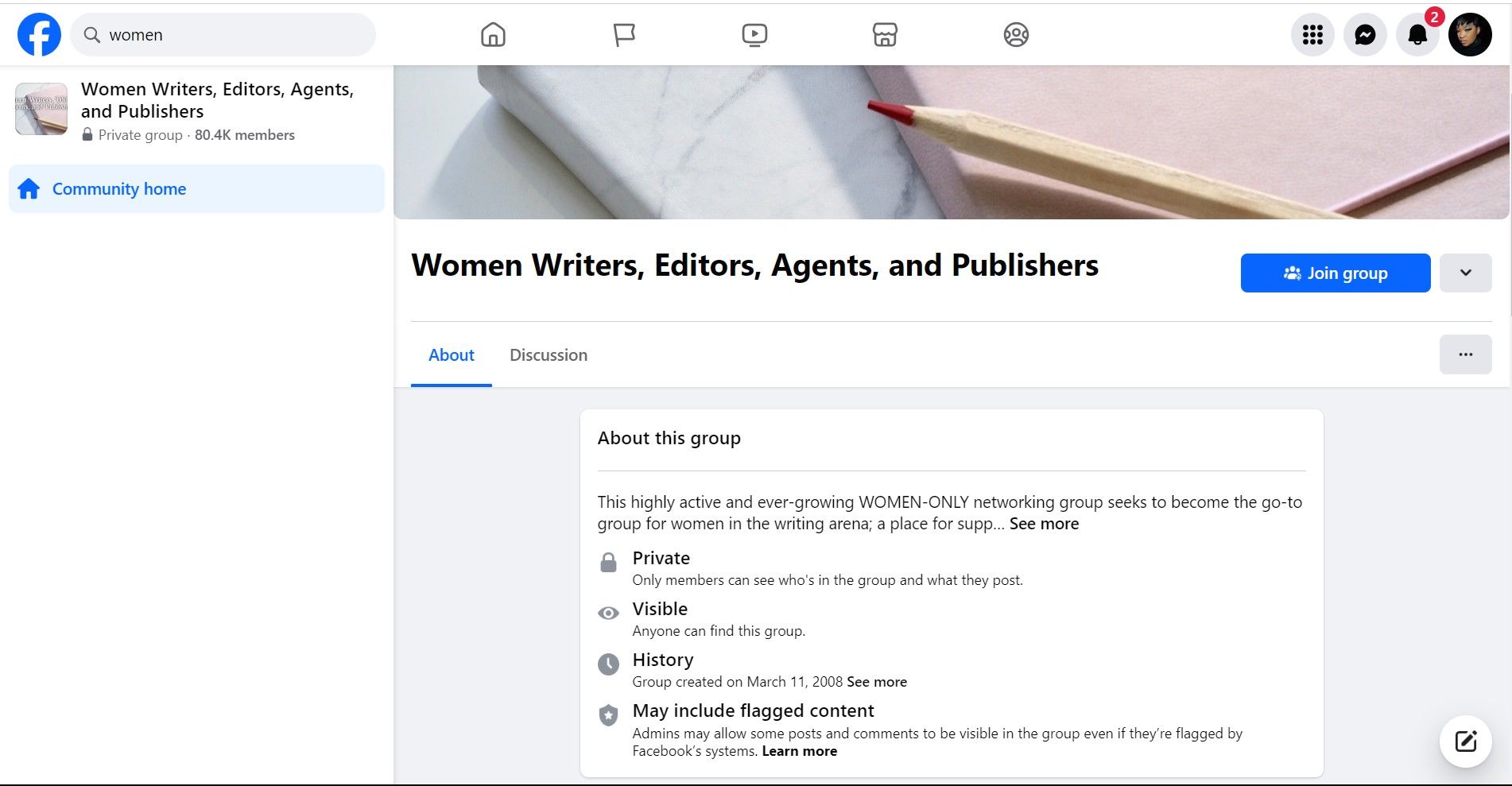Select the About tab
Screen dimensions: 1512x786
coord(451,354)
